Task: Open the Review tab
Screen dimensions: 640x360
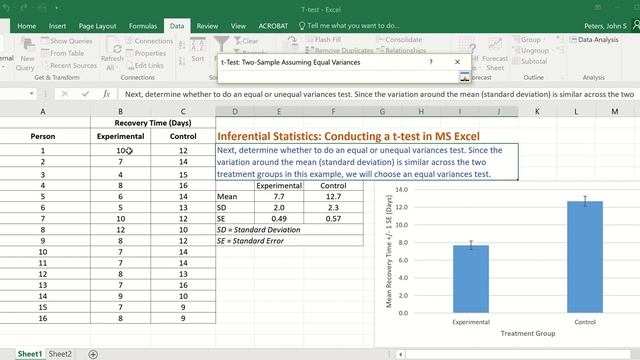Action: pyautogui.click(x=207, y=26)
